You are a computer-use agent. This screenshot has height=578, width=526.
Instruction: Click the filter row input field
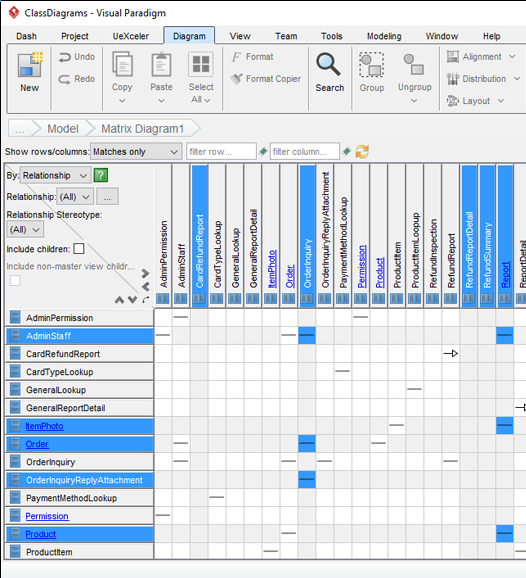click(x=221, y=152)
